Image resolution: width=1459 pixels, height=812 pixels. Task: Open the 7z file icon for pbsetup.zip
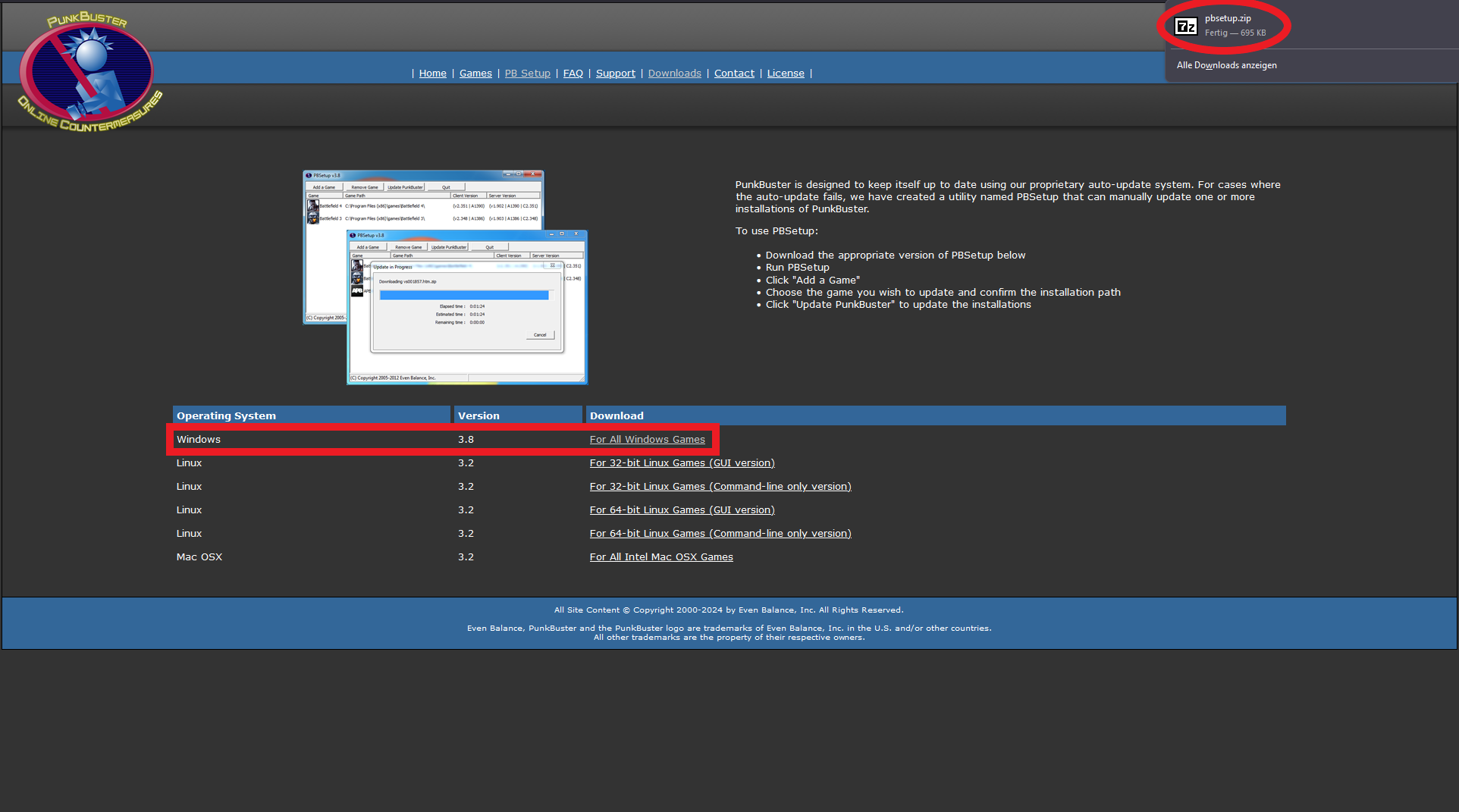click(x=1185, y=27)
